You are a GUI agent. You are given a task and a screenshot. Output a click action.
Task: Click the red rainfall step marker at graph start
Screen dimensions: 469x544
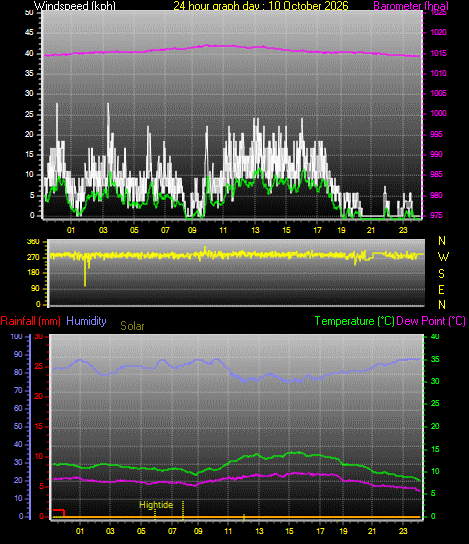coord(59,513)
